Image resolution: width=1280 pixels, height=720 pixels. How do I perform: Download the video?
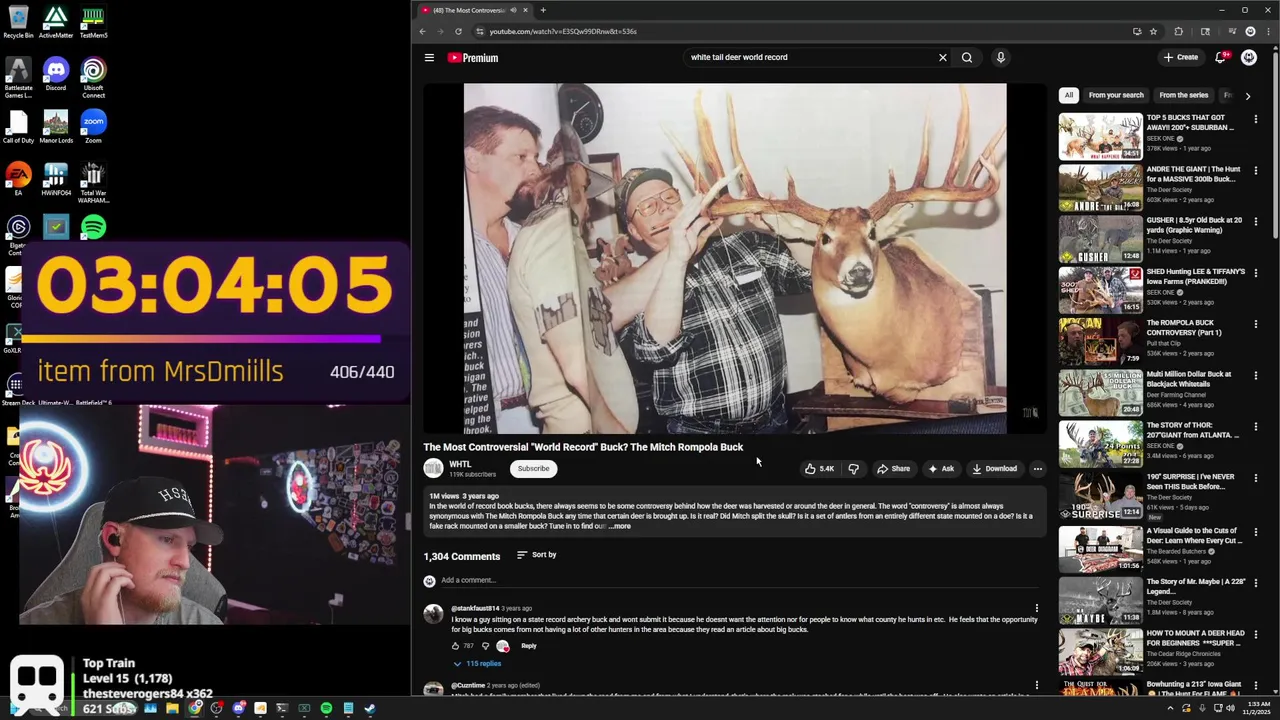994,469
